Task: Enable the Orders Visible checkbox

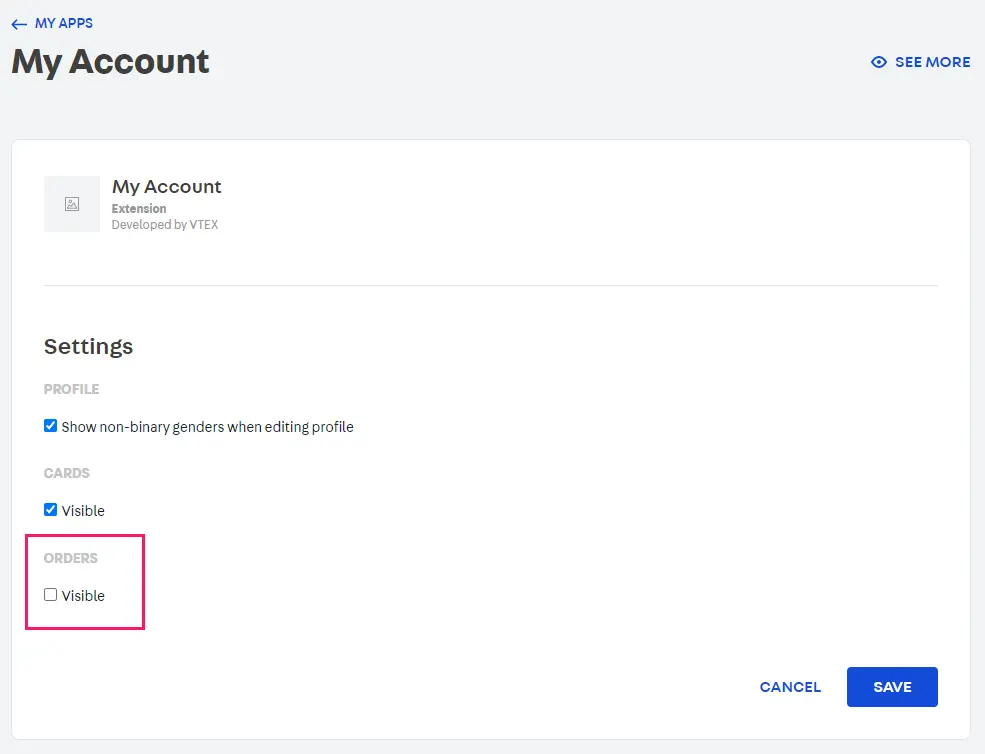Action: [51, 595]
